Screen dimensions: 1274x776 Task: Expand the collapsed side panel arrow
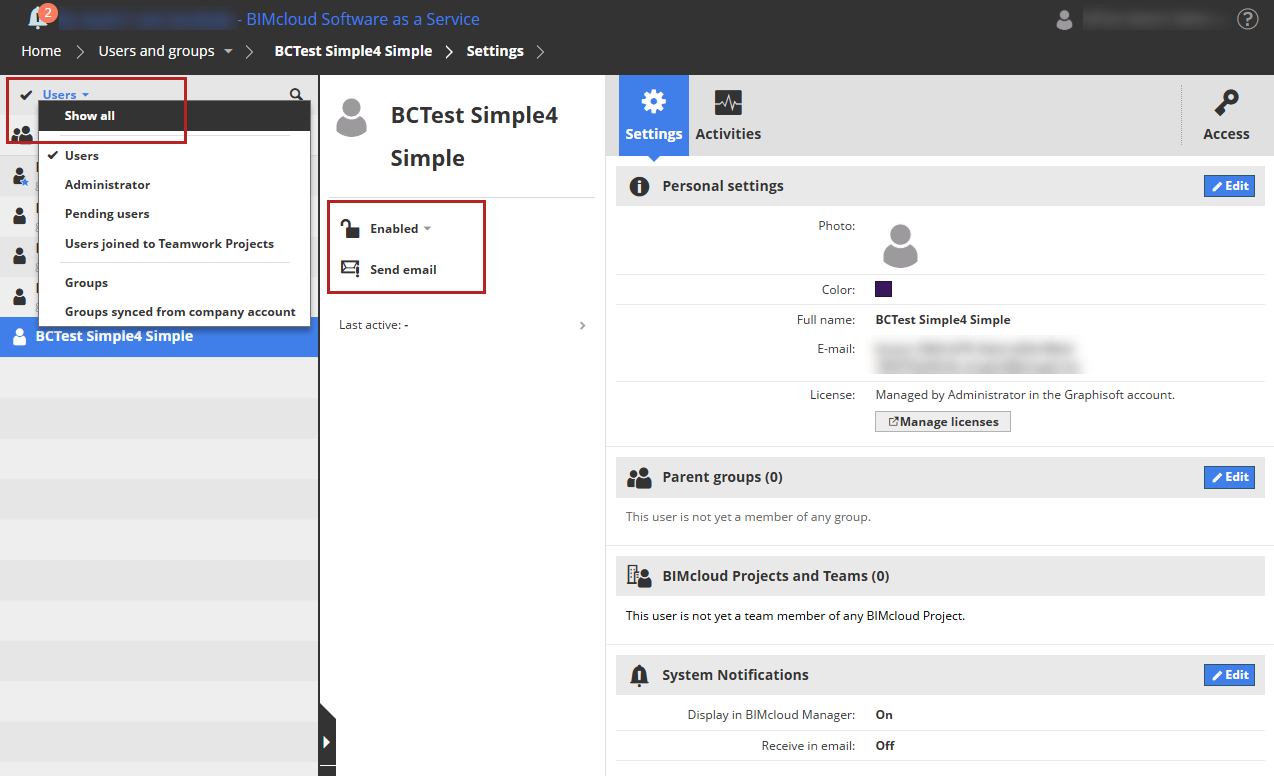(327, 742)
